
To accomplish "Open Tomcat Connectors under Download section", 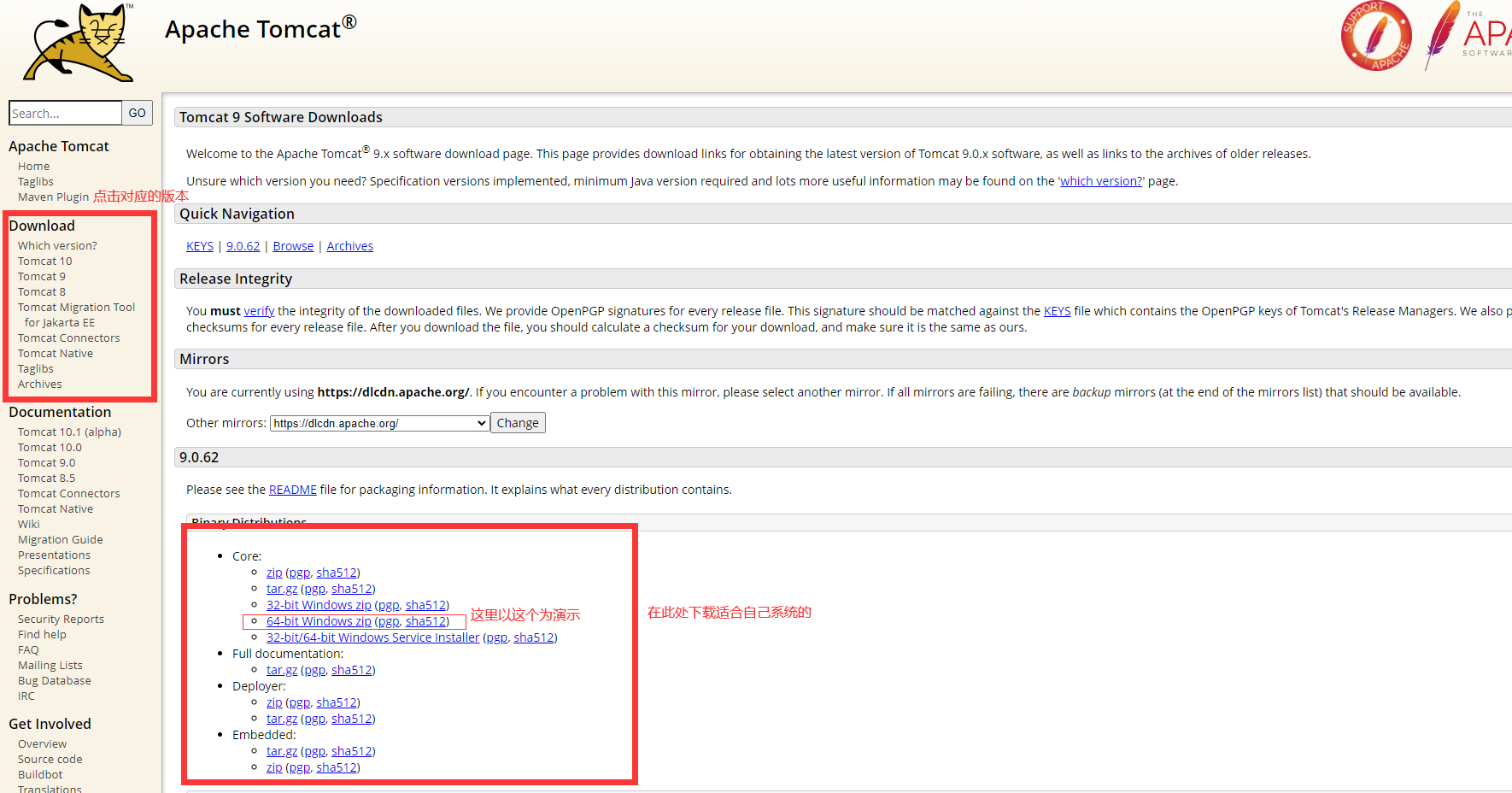I will (68, 338).
